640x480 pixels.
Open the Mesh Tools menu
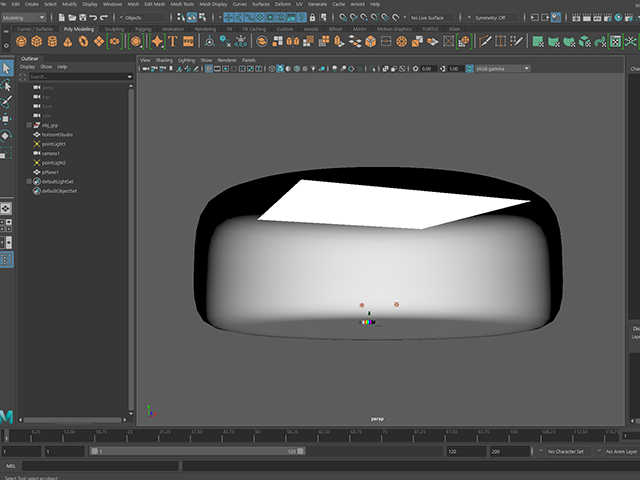tap(182, 4)
